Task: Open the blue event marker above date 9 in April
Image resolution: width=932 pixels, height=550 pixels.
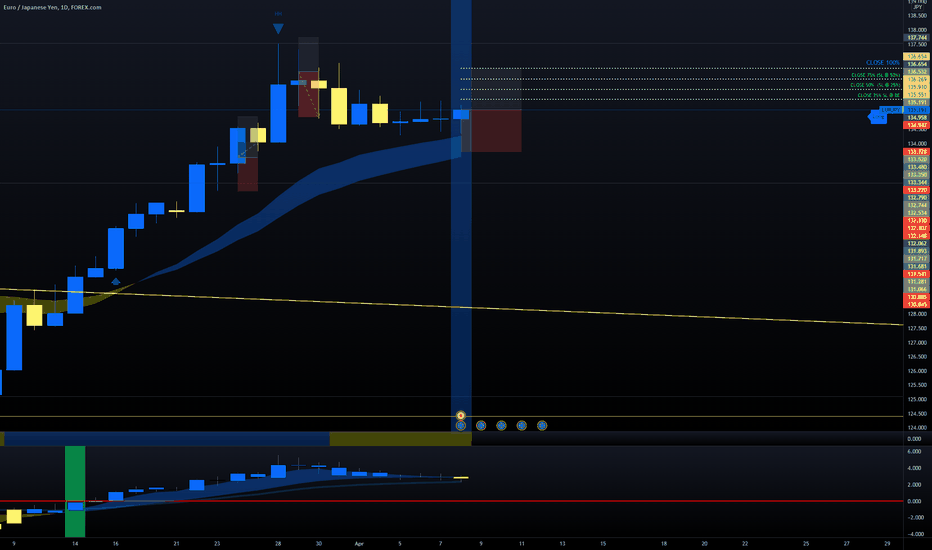Action: click(x=481, y=425)
